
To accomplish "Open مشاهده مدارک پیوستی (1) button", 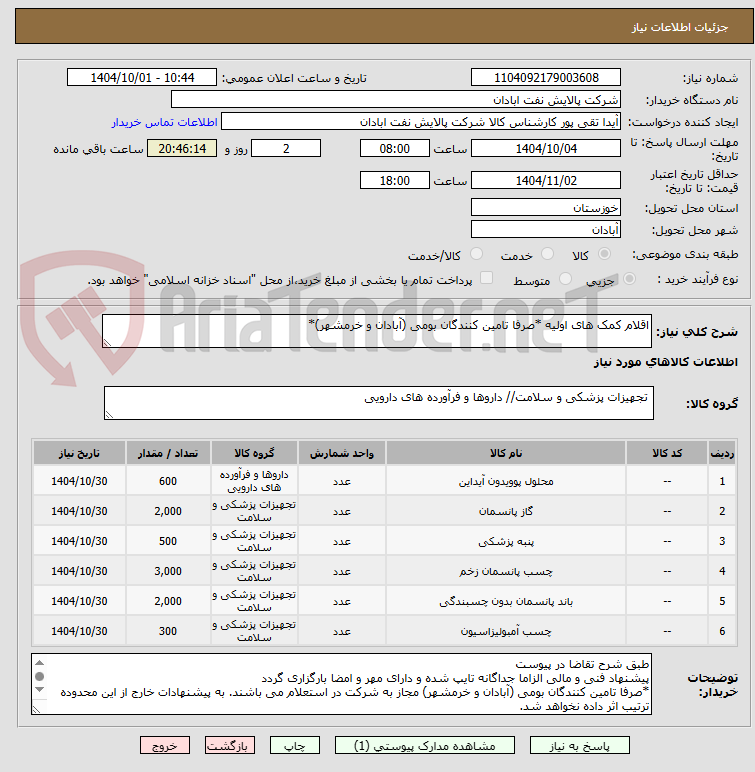I will (x=425, y=745).
